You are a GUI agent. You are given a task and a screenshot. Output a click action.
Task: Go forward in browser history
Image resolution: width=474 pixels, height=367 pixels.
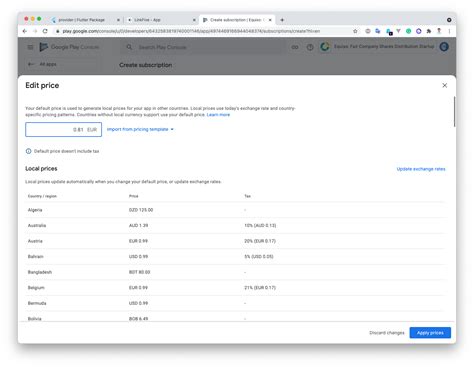35,31
